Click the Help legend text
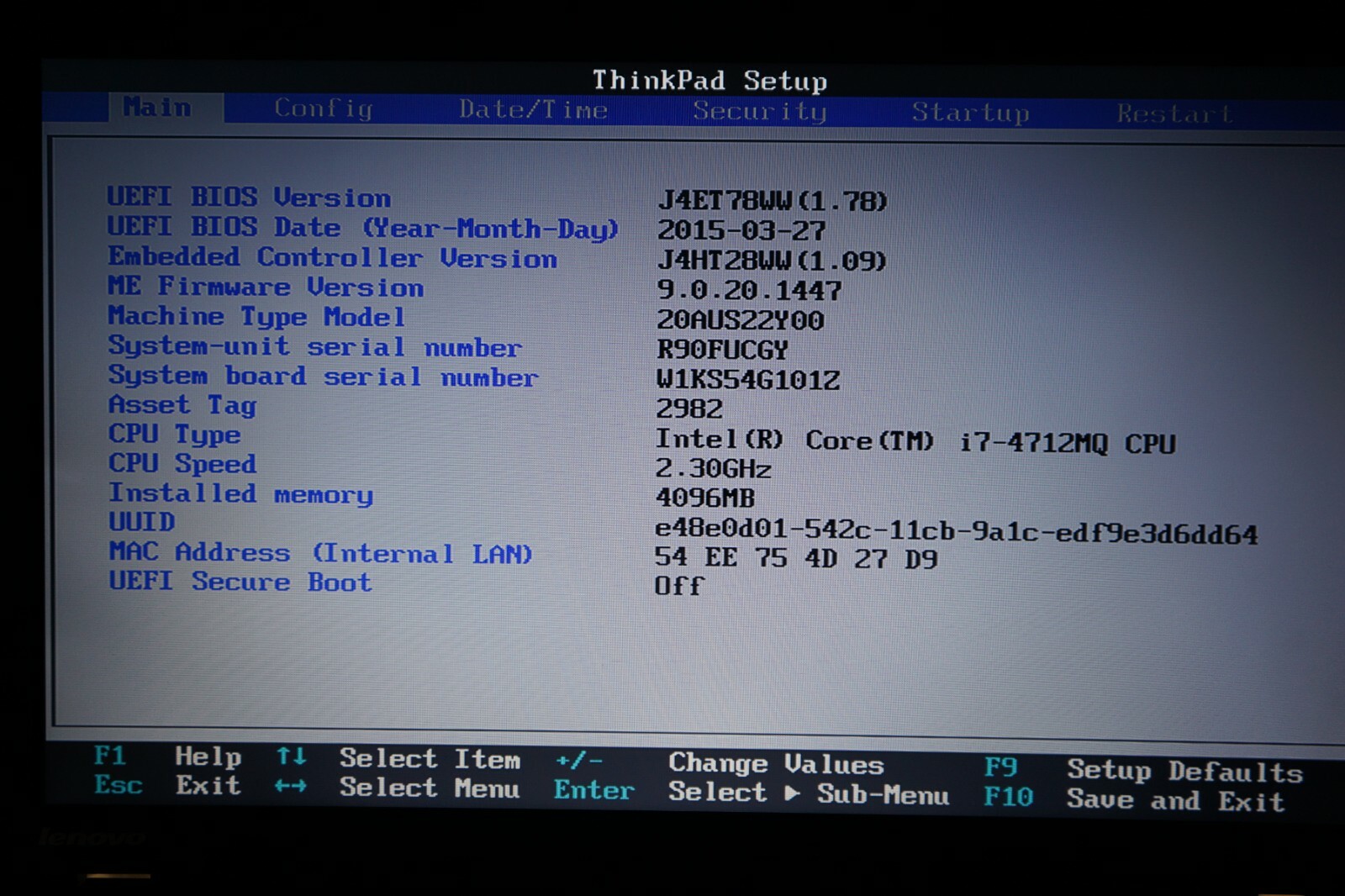 point(208,757)
